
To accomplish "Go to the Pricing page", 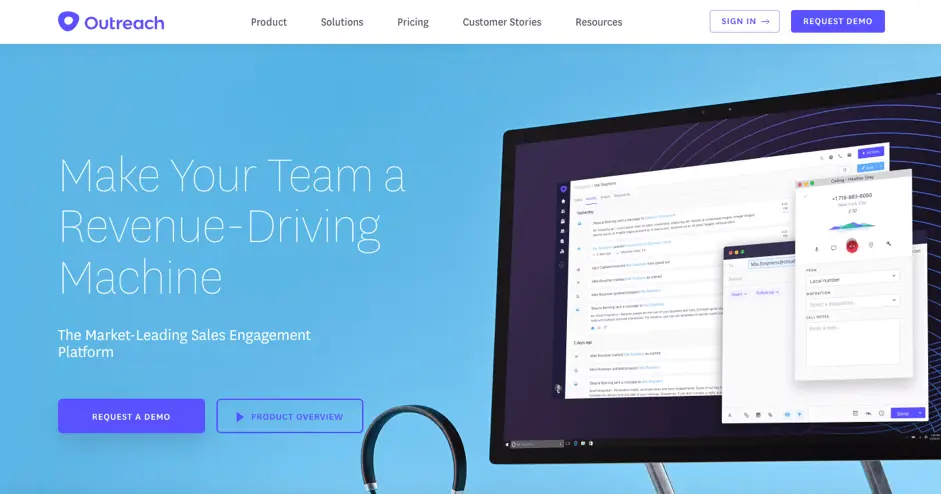I will coord(413,22).
